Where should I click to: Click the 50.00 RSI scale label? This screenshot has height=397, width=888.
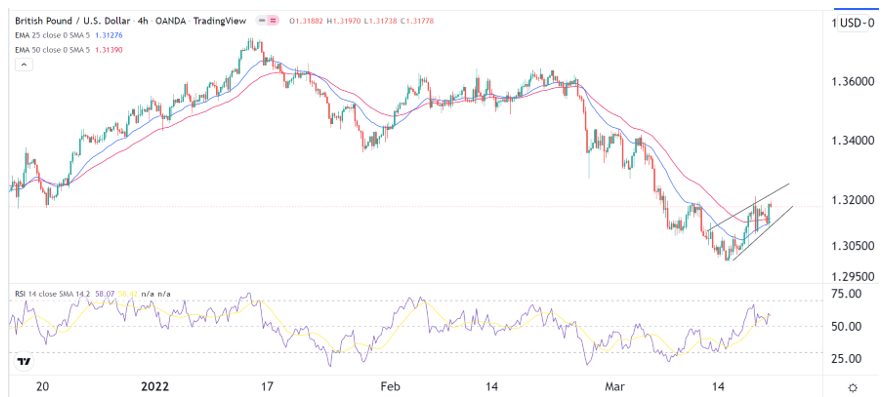coord(848,327)
